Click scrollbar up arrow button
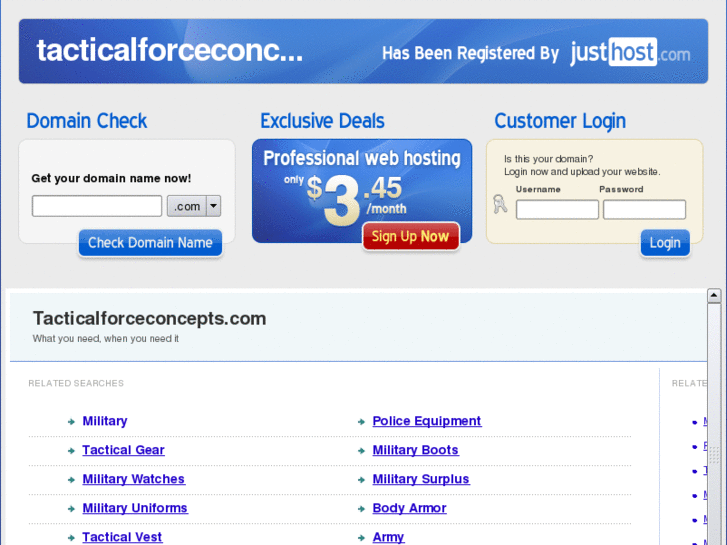This screenshot has width=727, height=545. point(714,295)
